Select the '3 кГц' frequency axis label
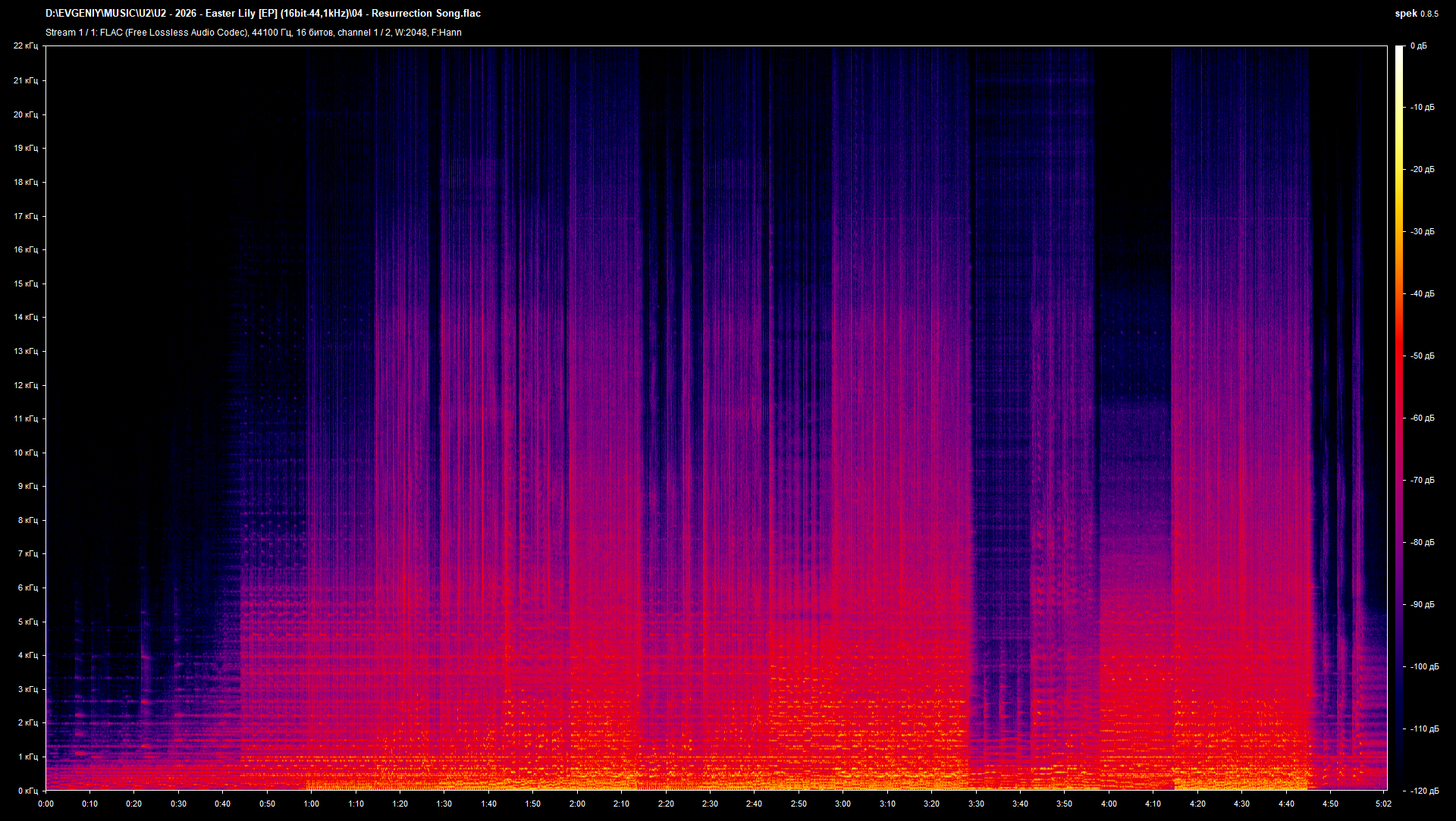1456x821 pixels. click(28, 689)
